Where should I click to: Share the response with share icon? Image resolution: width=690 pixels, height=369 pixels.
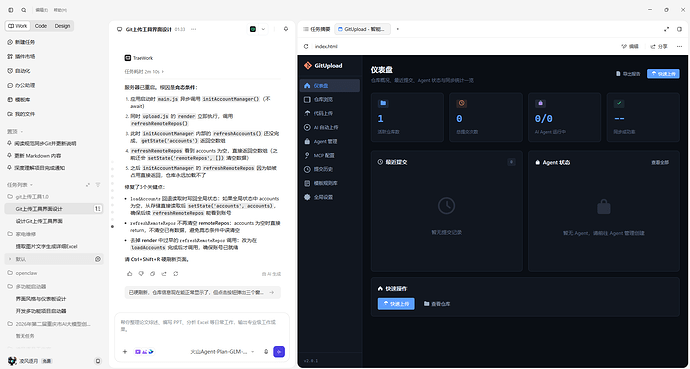(164, 274)
